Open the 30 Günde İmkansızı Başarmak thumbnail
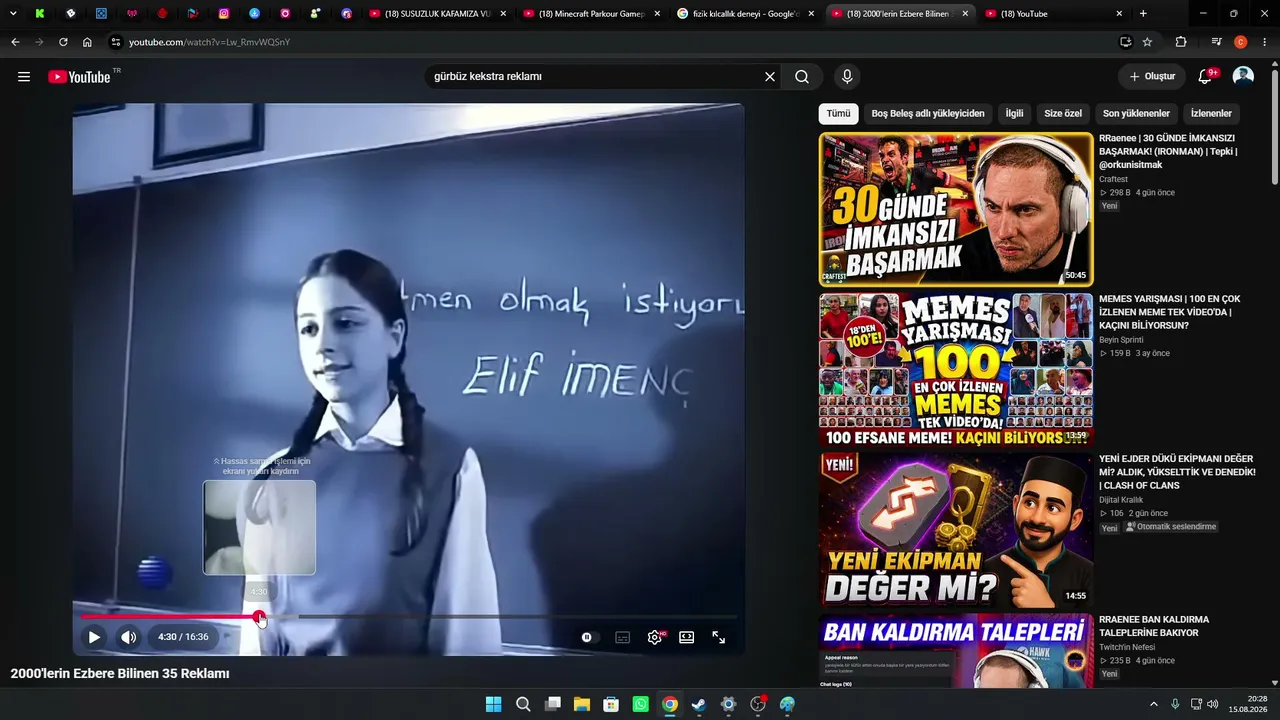 956,209
